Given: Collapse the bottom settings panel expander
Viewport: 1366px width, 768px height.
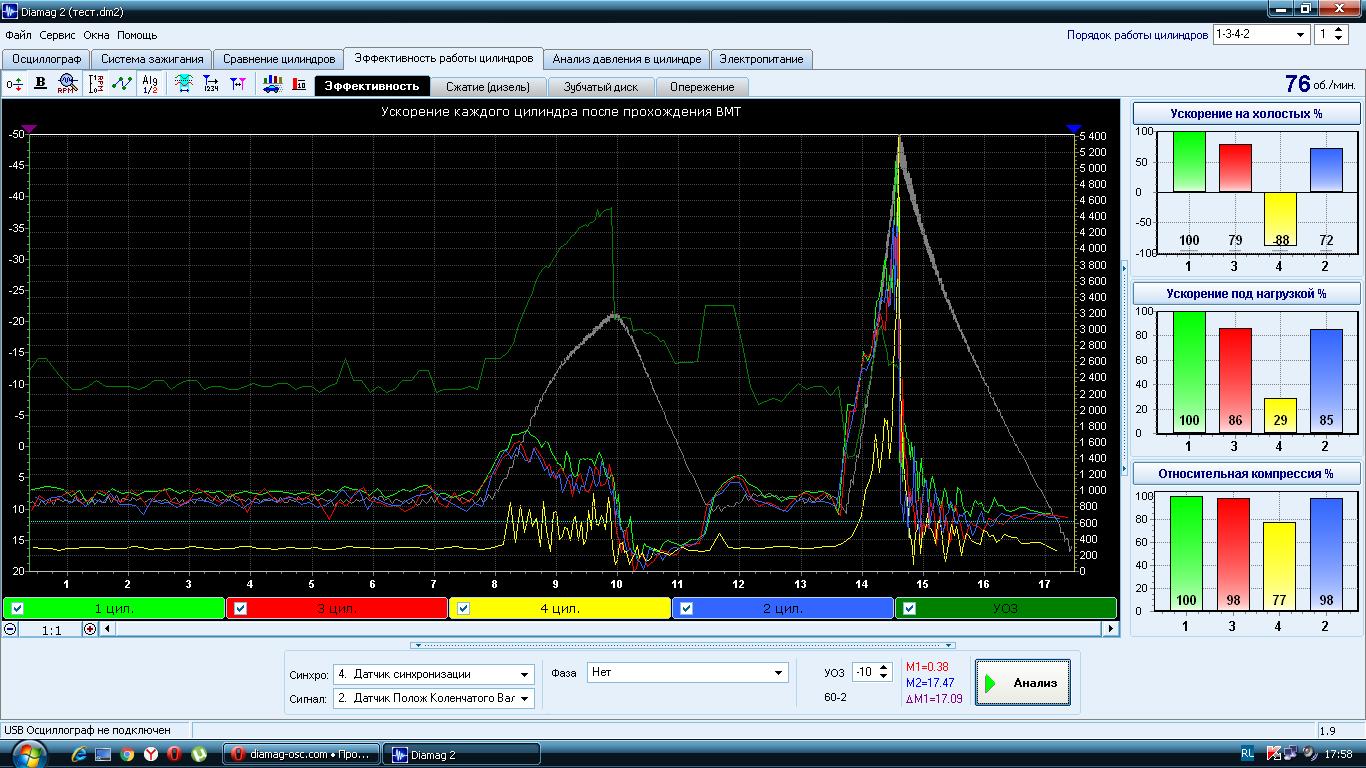Looking at the screenshot, I should [x=683, y=645].
